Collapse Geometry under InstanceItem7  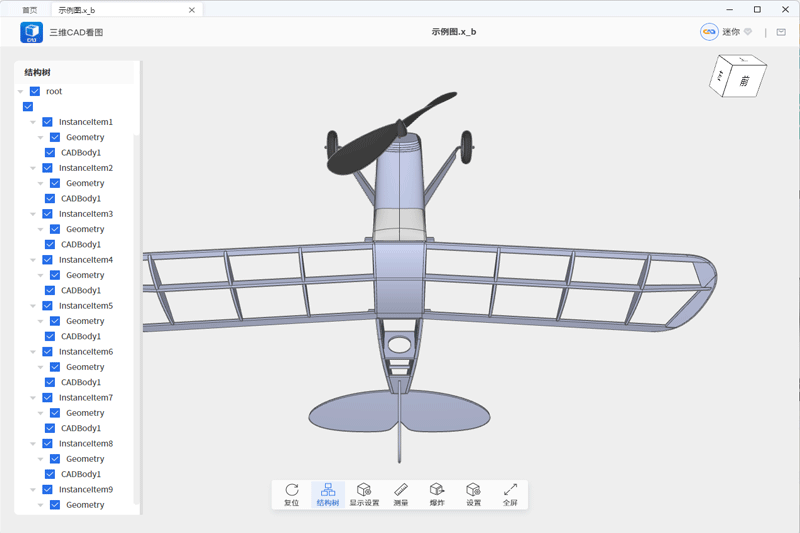(41, 414)
